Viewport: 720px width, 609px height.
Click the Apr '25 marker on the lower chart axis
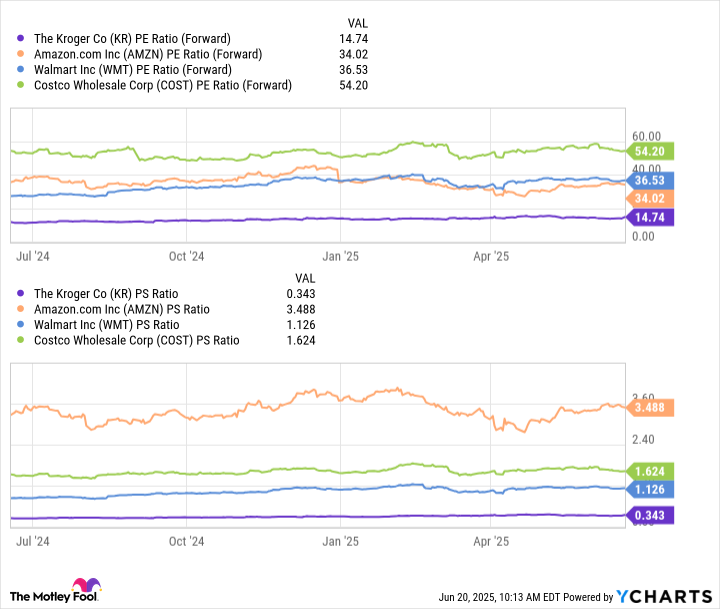click(x=490, y=541)
